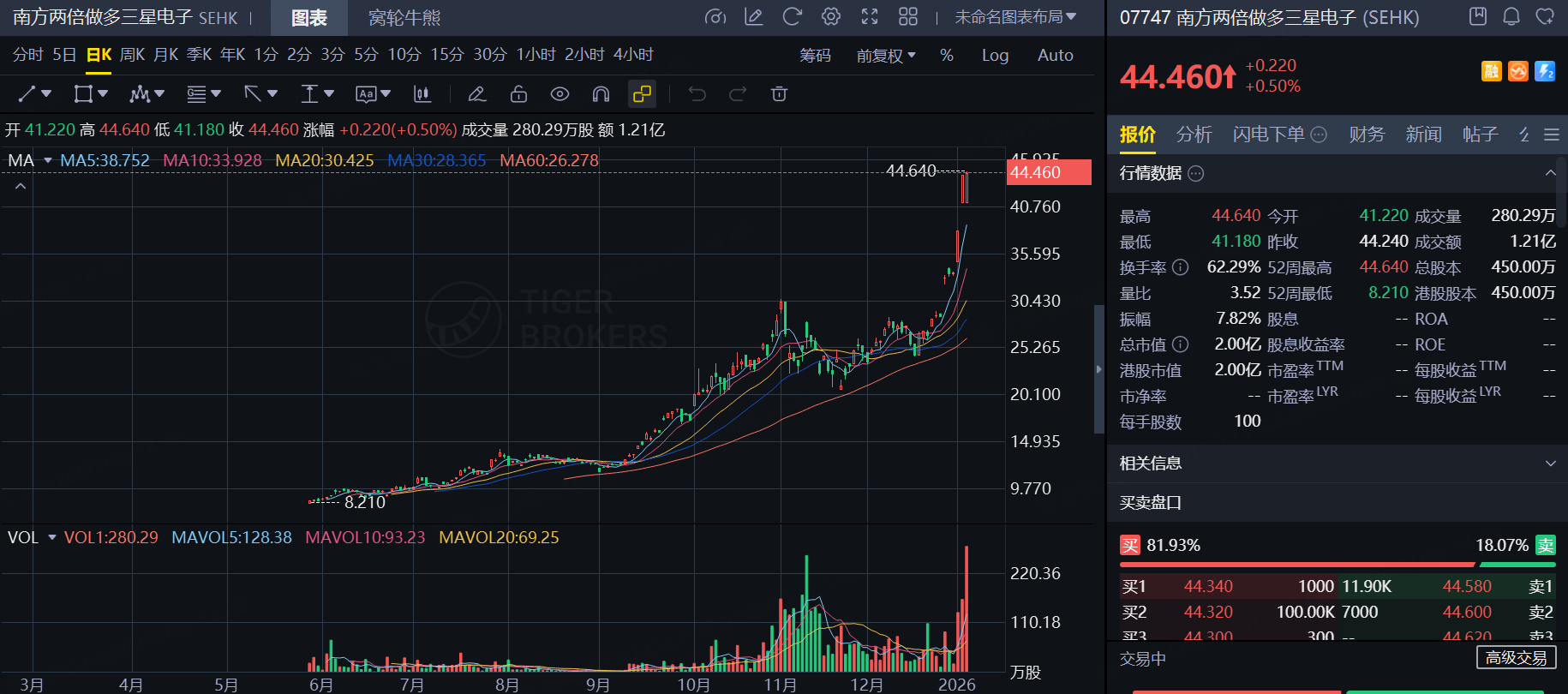Switch to the 窝轮牛熊 tab
Image resolution: width=1568 pixels, height=694 pixels.
(x=404, y=18)
